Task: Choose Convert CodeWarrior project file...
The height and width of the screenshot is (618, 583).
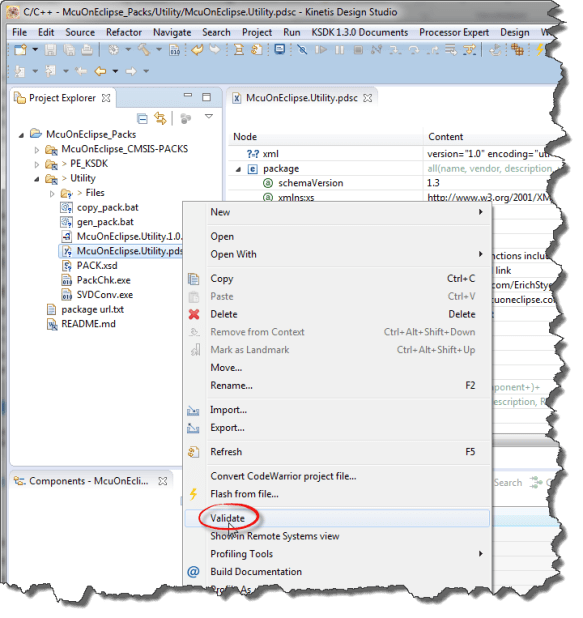Action: tap(337, 476)
